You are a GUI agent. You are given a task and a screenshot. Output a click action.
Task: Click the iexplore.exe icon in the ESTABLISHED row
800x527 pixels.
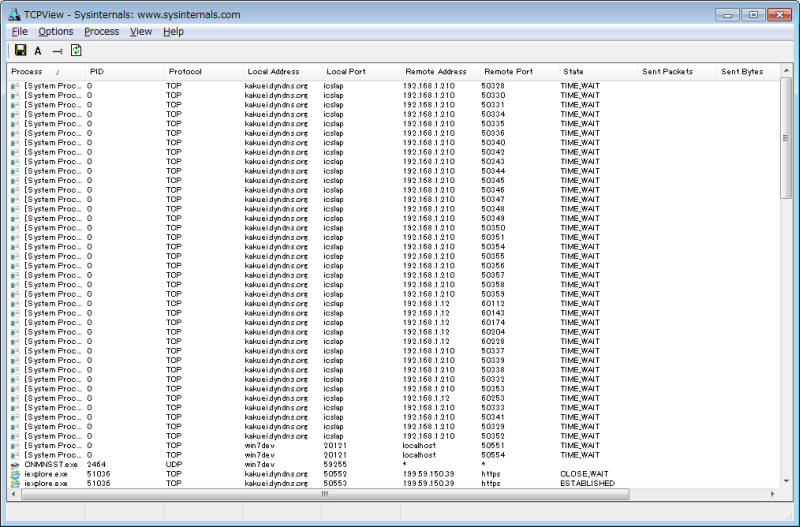point(15,484)
